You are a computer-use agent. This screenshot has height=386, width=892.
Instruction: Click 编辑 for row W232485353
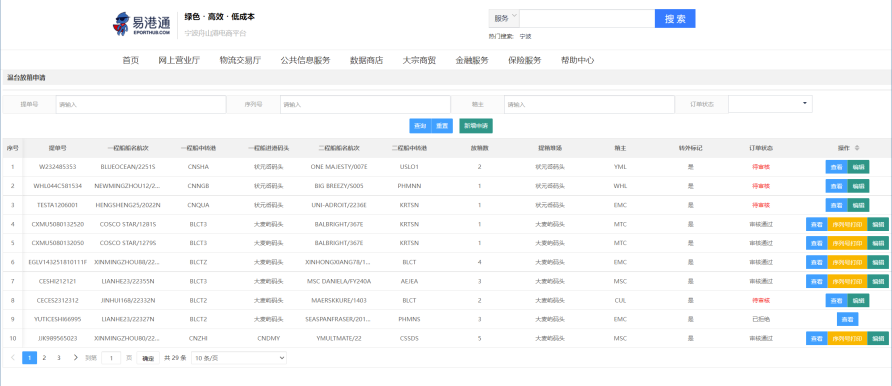pyautogui.click(x=858, y=167)
